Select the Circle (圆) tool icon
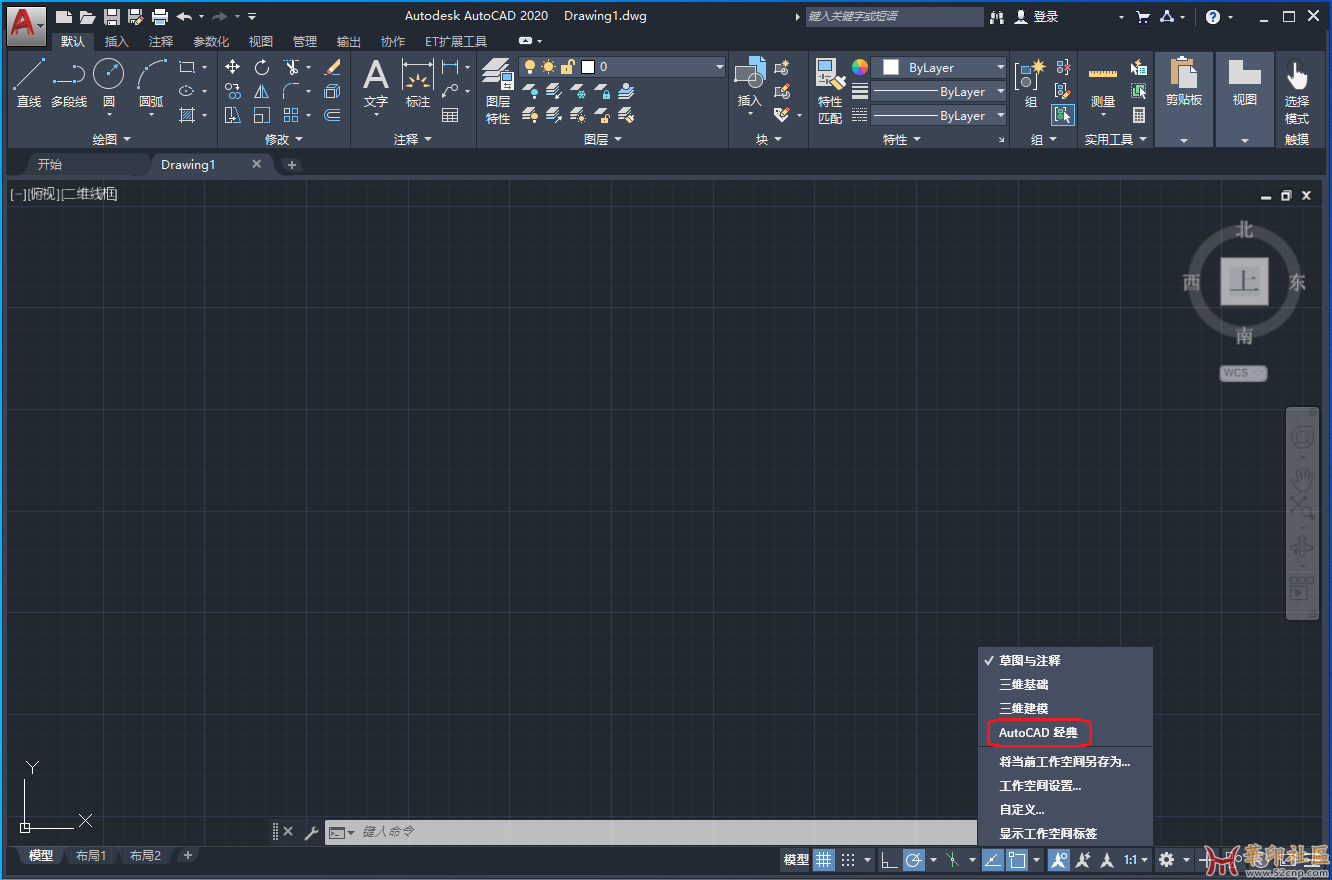The width and height of the screenshot is (1332, 880). [x=109, y=74]
